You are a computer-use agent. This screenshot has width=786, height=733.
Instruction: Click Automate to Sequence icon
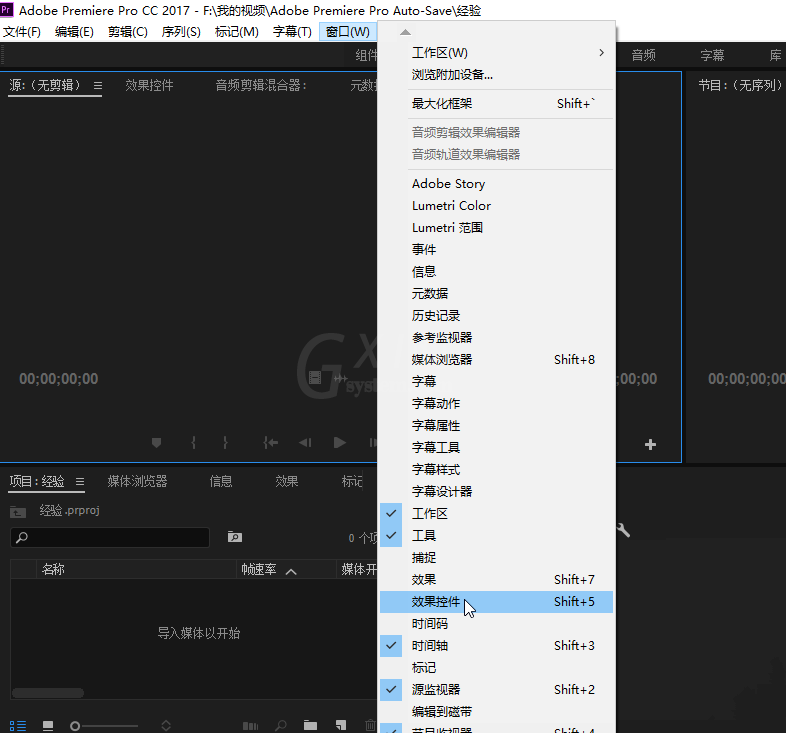point(250,725)
